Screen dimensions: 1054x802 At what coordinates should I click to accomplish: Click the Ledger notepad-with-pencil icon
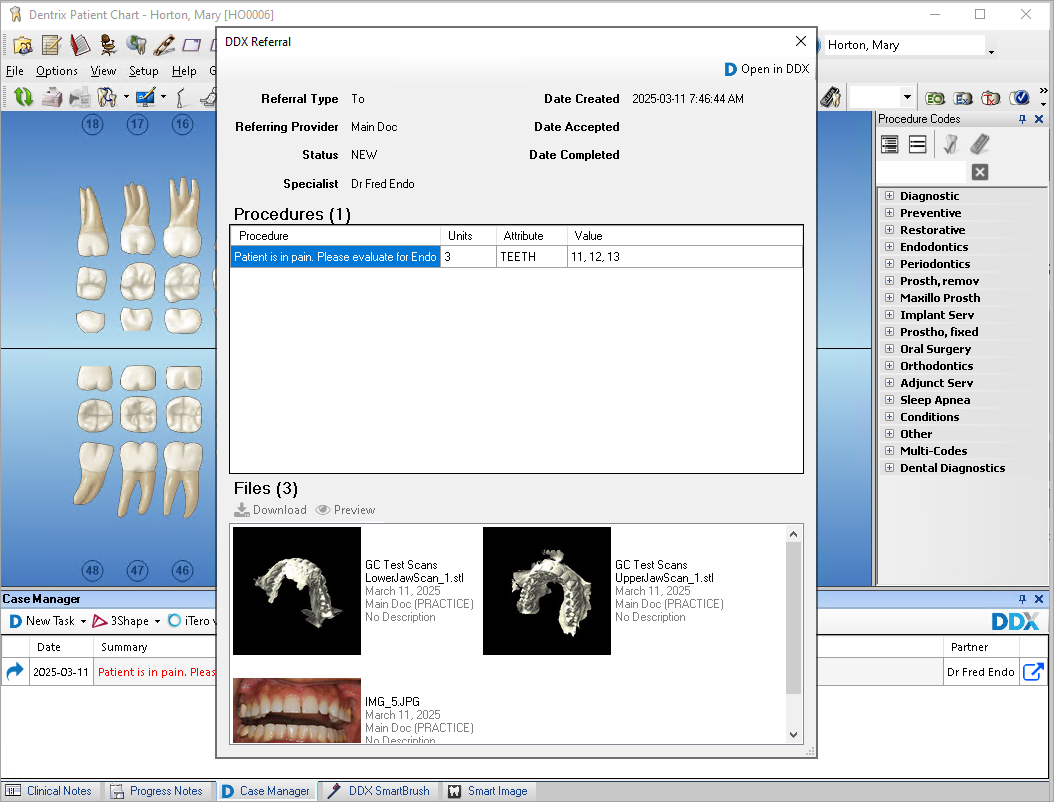point(51,45)
